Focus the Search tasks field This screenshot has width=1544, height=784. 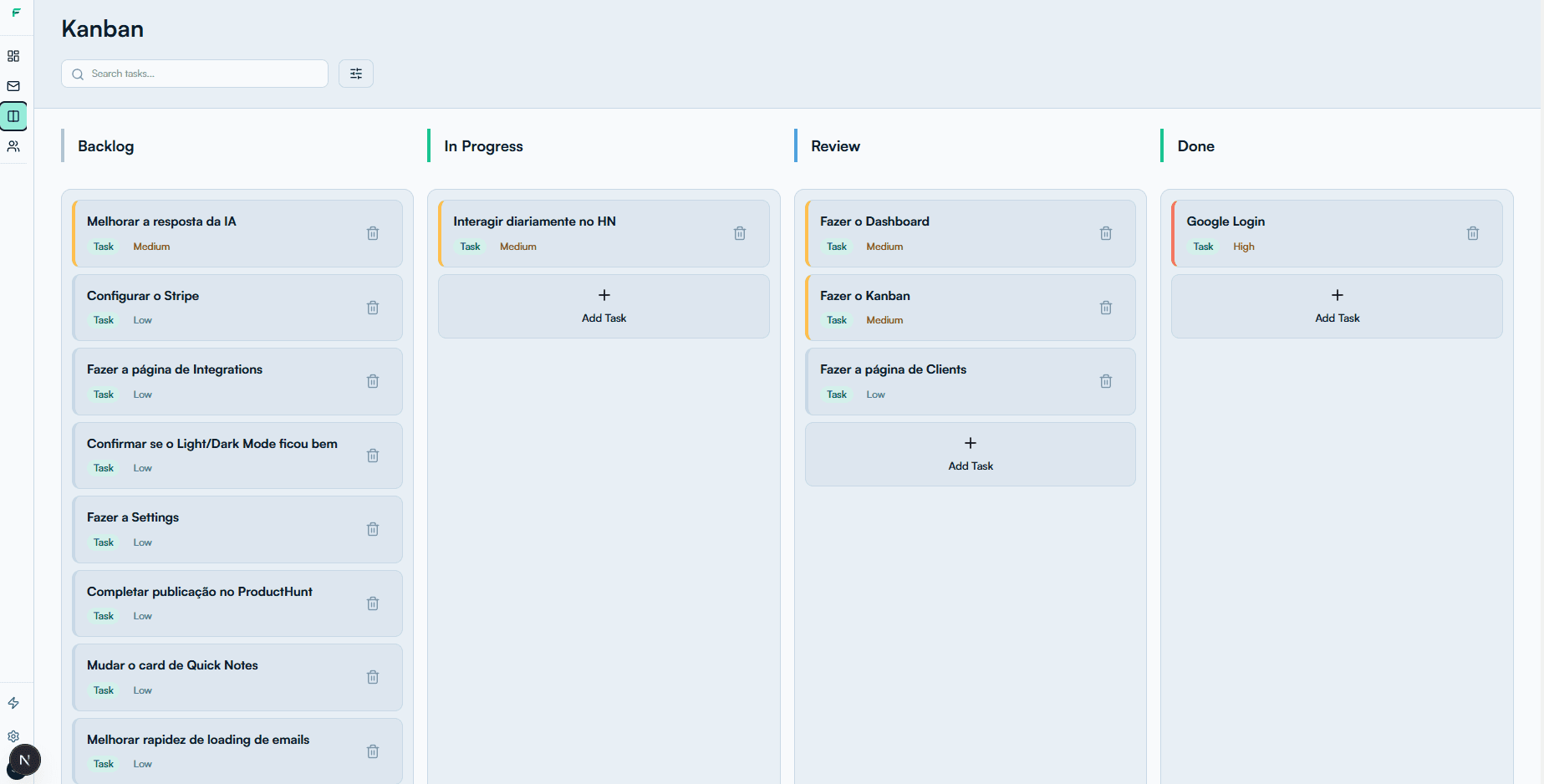[x=195, y=74]
